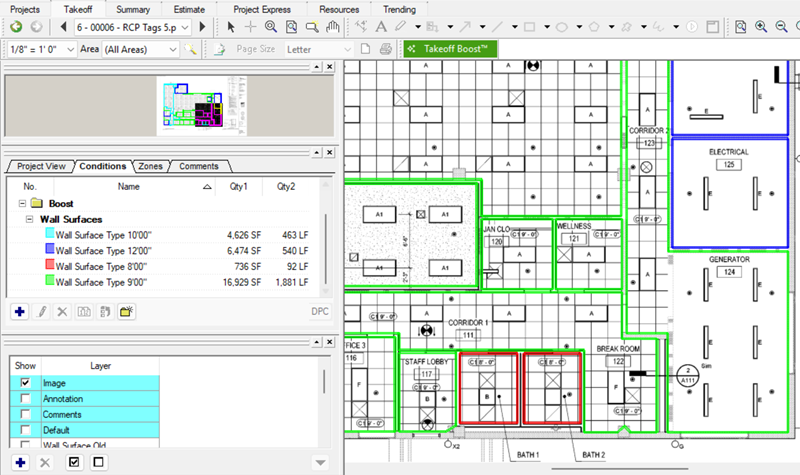Open the Project Express tab
Screen dimensions: 800x475
click(262, 9)
